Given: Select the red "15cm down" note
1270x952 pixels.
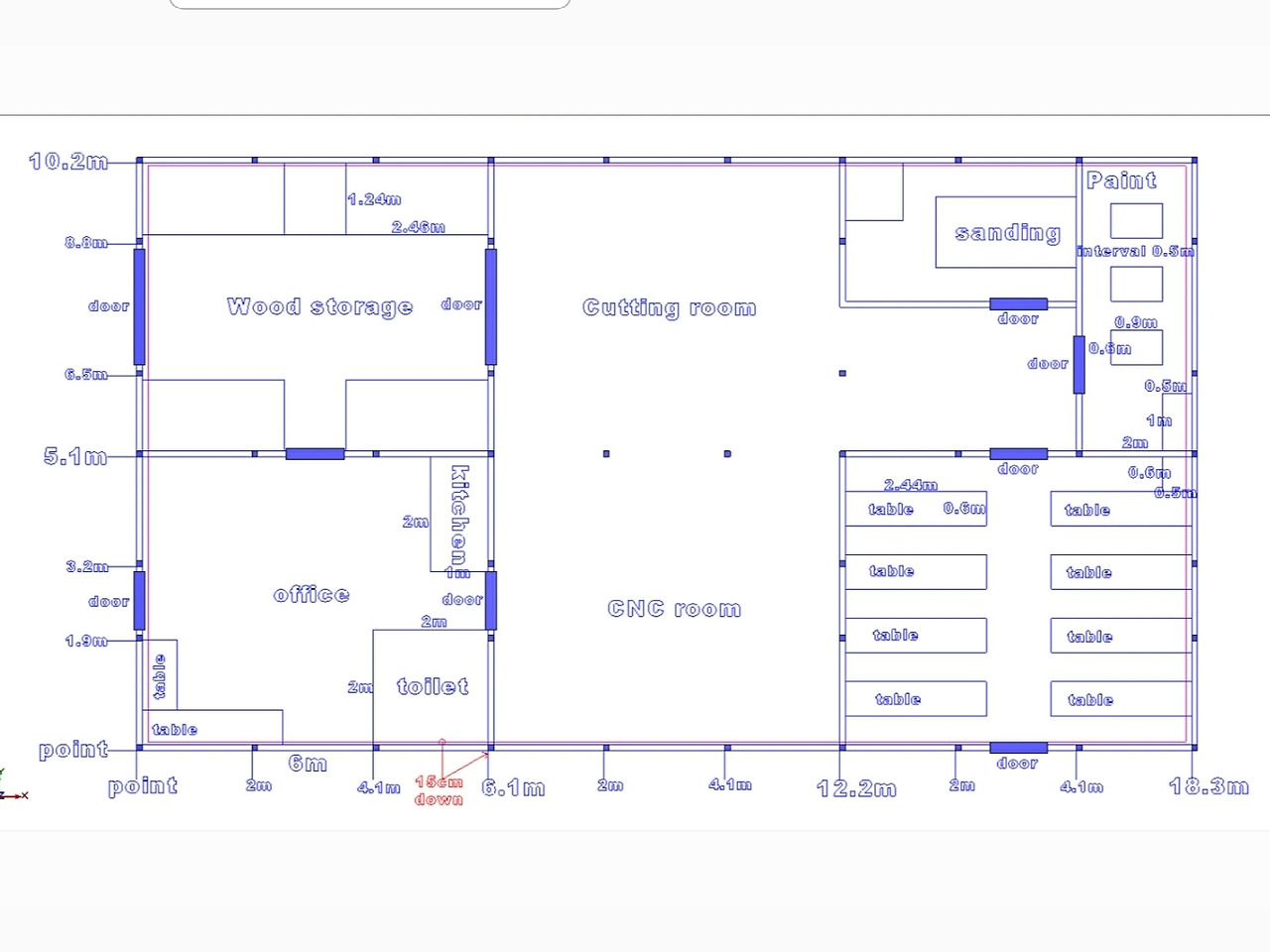Looking at the screenshot, I should 439,790.
